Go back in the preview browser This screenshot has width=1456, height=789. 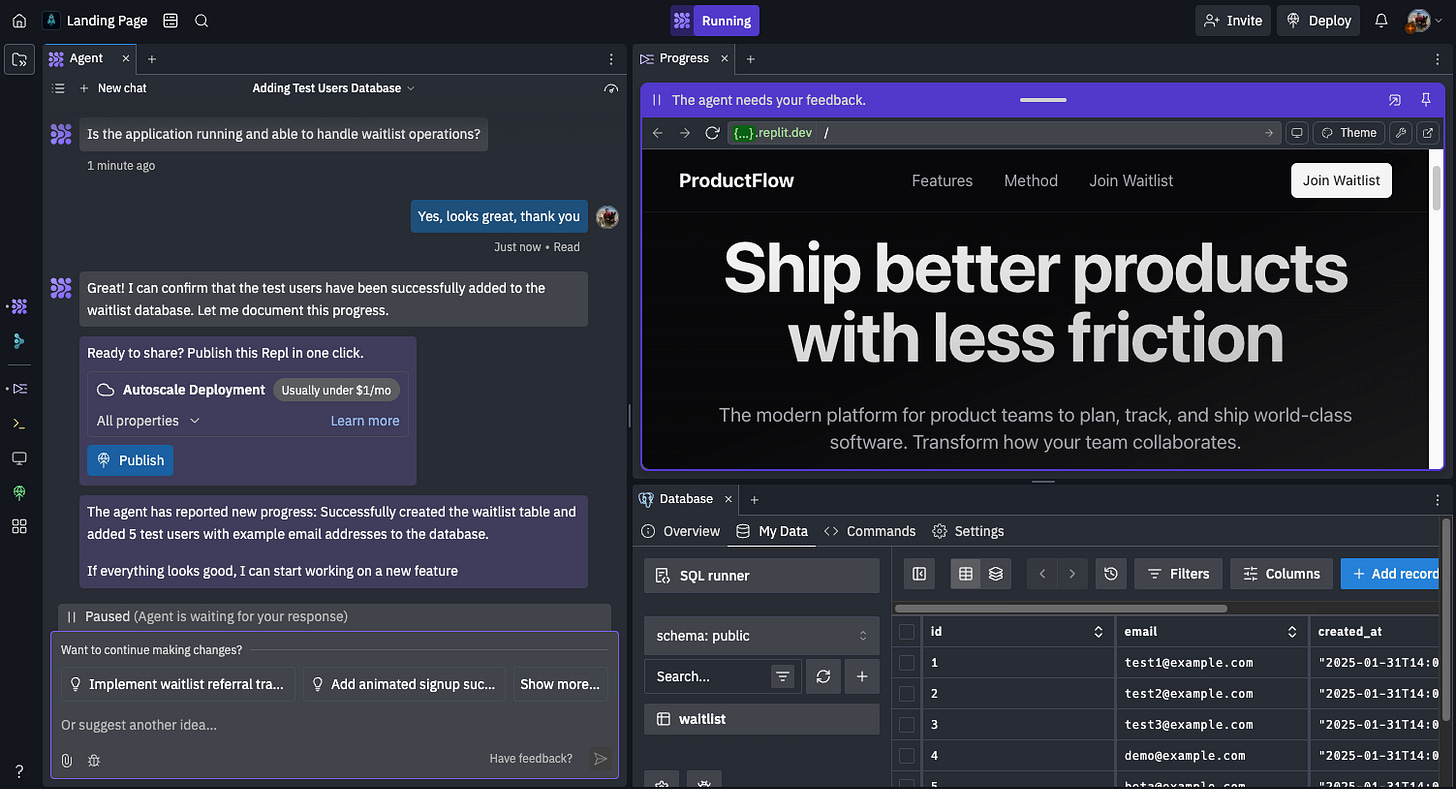tap(657, 133)
